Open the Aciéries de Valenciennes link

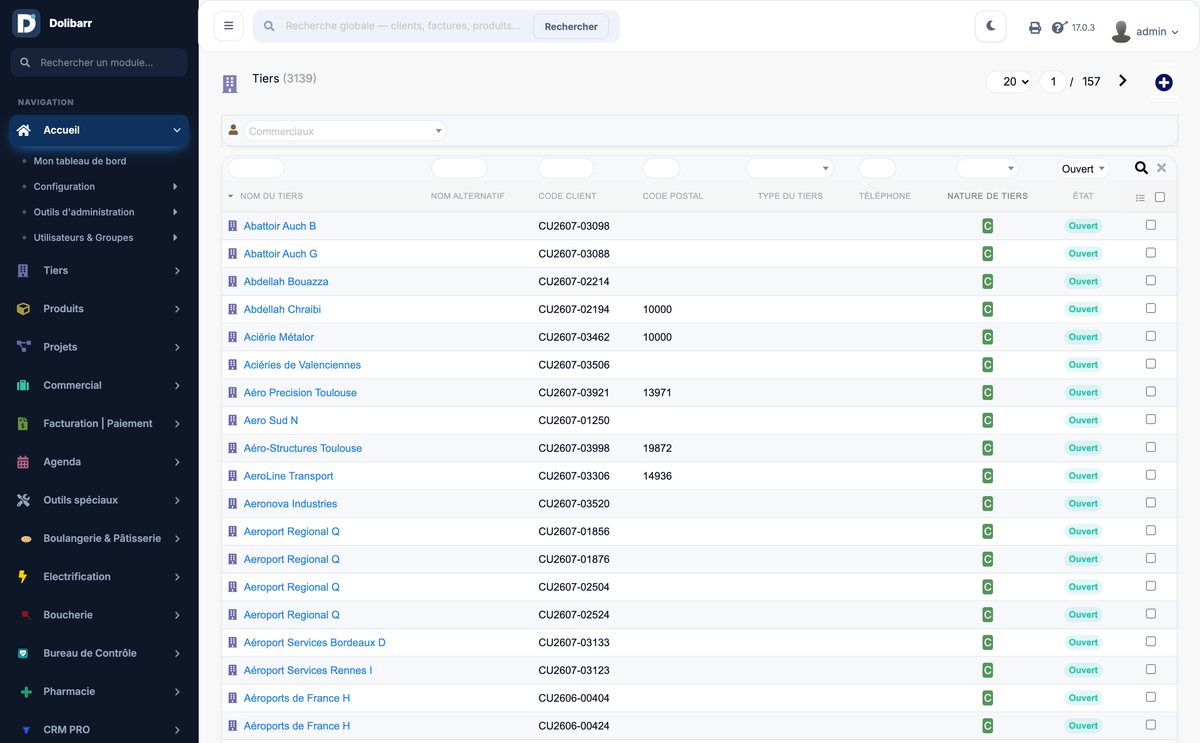(x=302, y=365)
